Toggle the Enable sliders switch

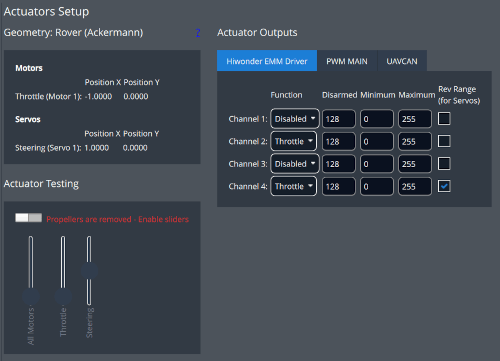(x=28, y=218)
